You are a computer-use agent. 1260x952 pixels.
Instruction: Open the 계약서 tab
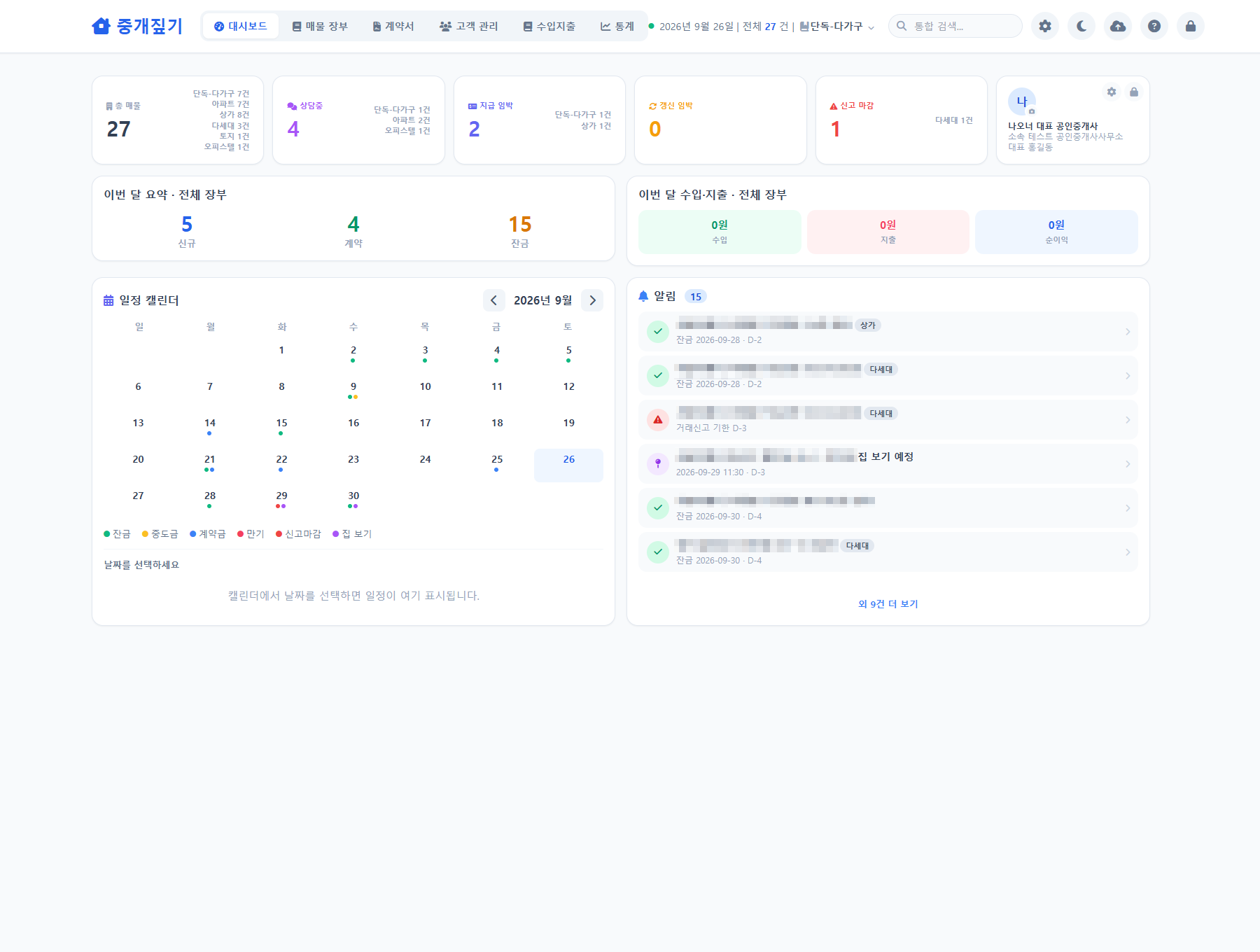(393, 26)
